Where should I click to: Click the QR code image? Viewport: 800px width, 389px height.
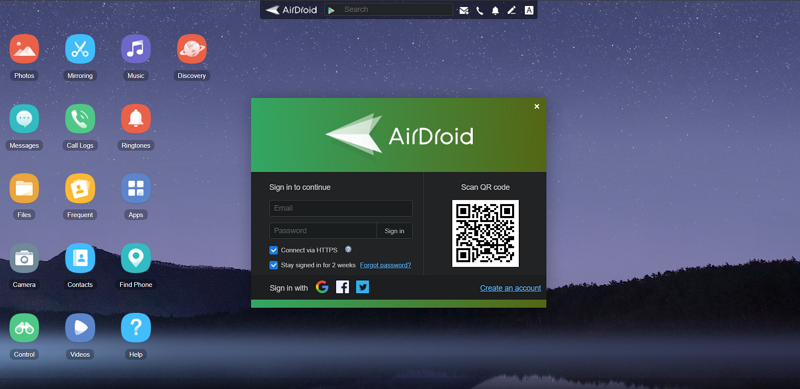click(x=485, y=233)
